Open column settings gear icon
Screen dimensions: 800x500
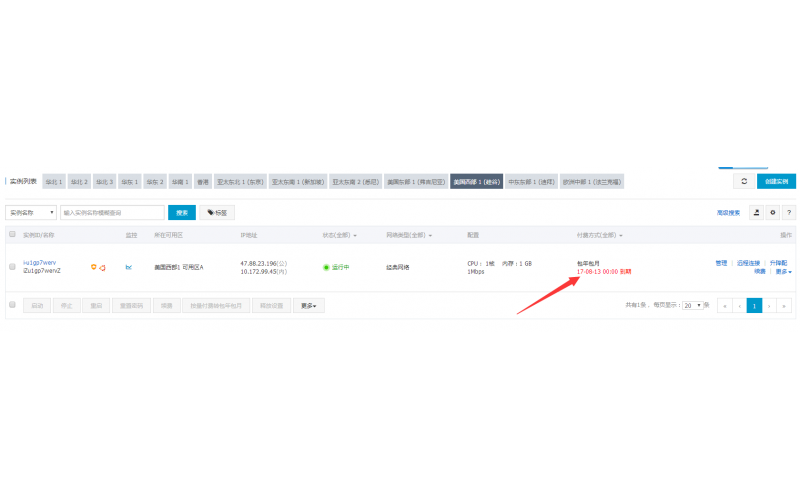click(x=772, y=212)
